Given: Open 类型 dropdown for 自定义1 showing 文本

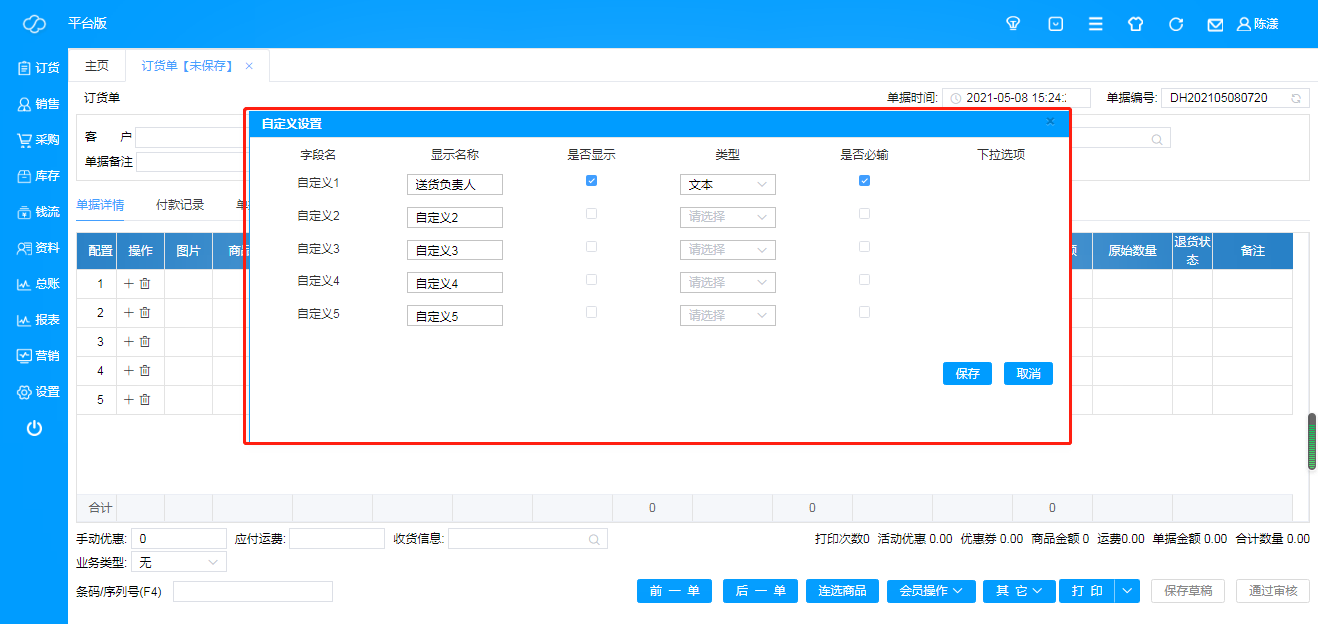Looking at the screenshot, I should [727, 185].
